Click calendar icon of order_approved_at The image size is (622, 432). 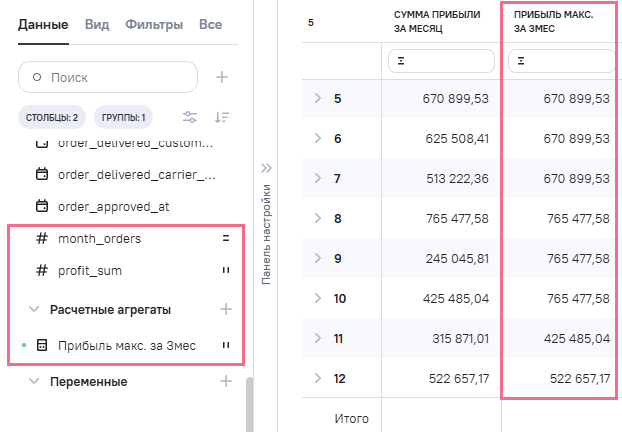(42, 207)
